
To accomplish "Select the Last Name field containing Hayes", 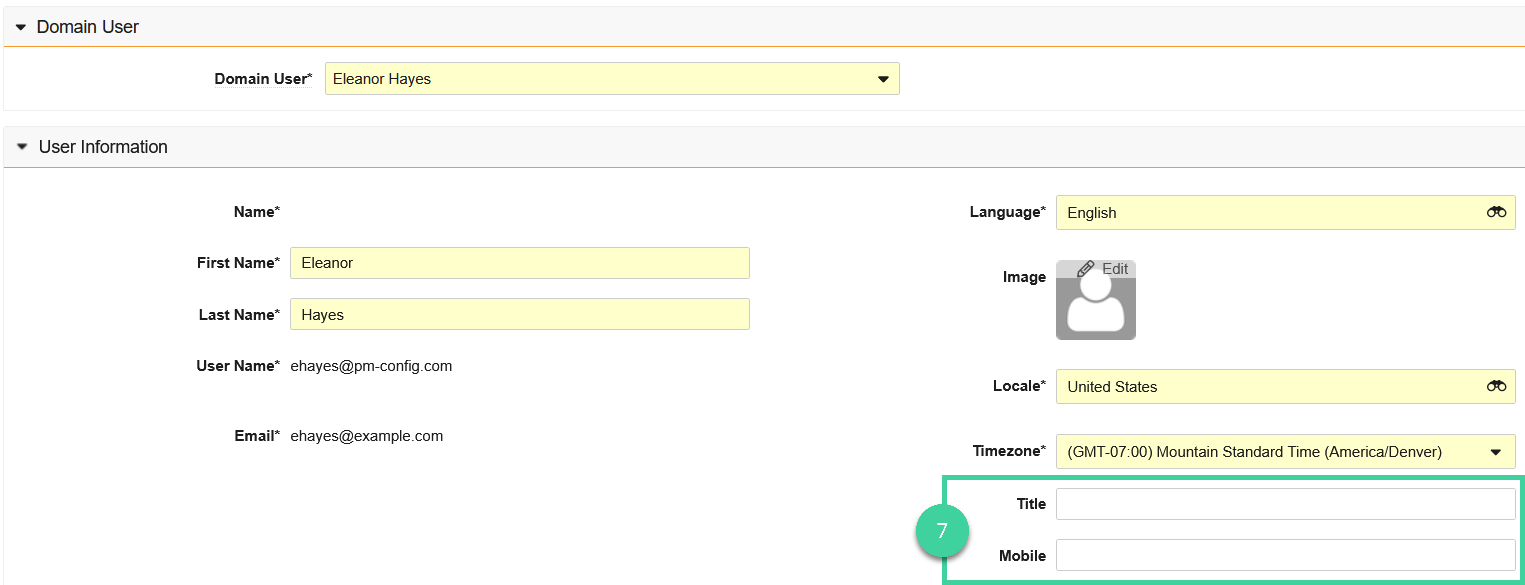I will pos(520,313).
